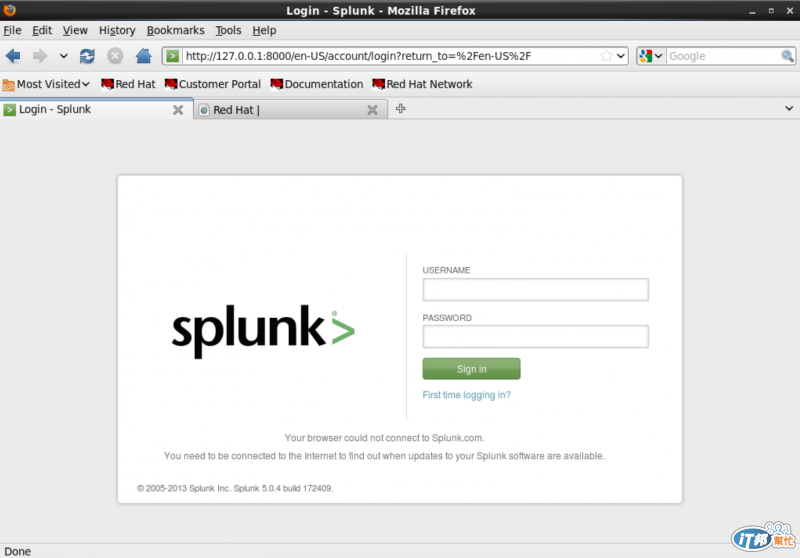Click the Splunk site identity icon in address bar
Viewport: 800px width, 558px height.
pyautogui.click(x=172, y=56)
